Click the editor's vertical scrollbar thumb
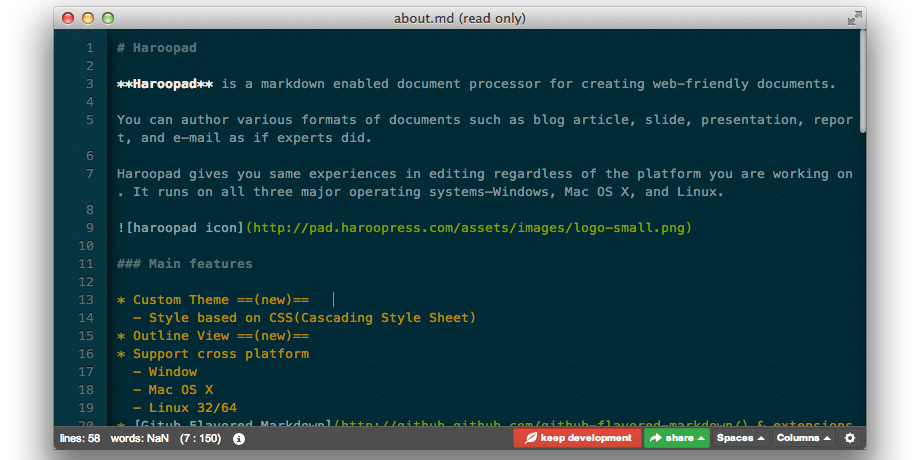The width and height of the screenshot is (920, 460). click(x=862, y=82)
